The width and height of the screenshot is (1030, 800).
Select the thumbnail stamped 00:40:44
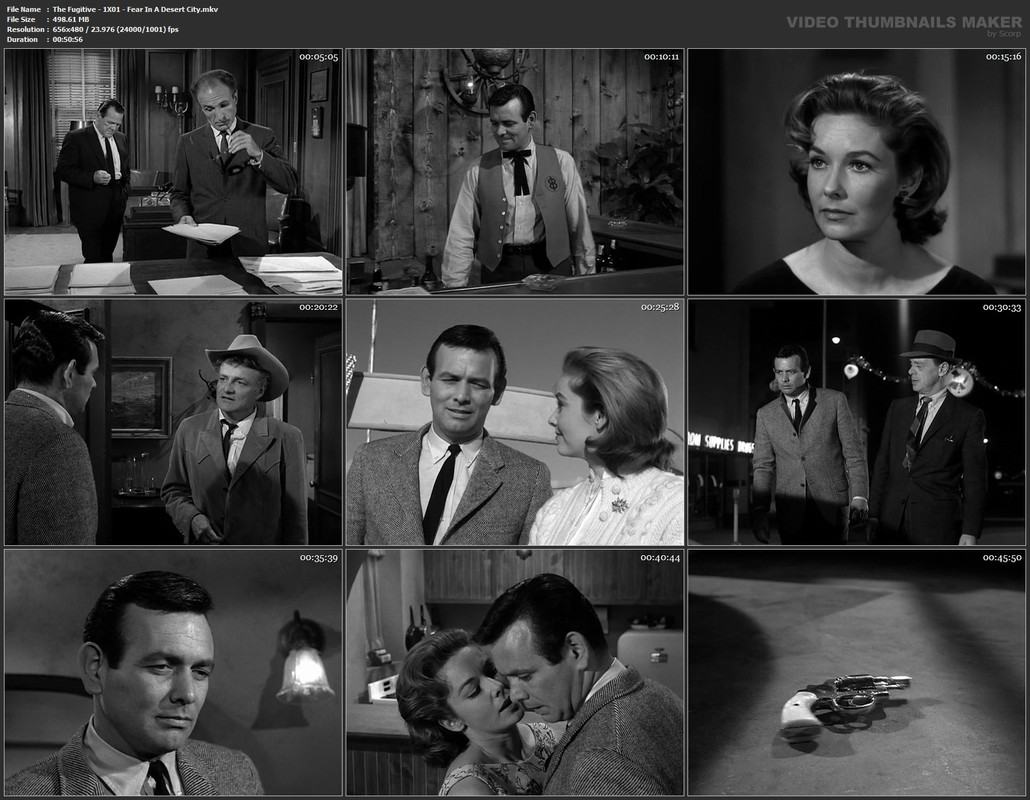pyautogui.click(x=515, y=673)
